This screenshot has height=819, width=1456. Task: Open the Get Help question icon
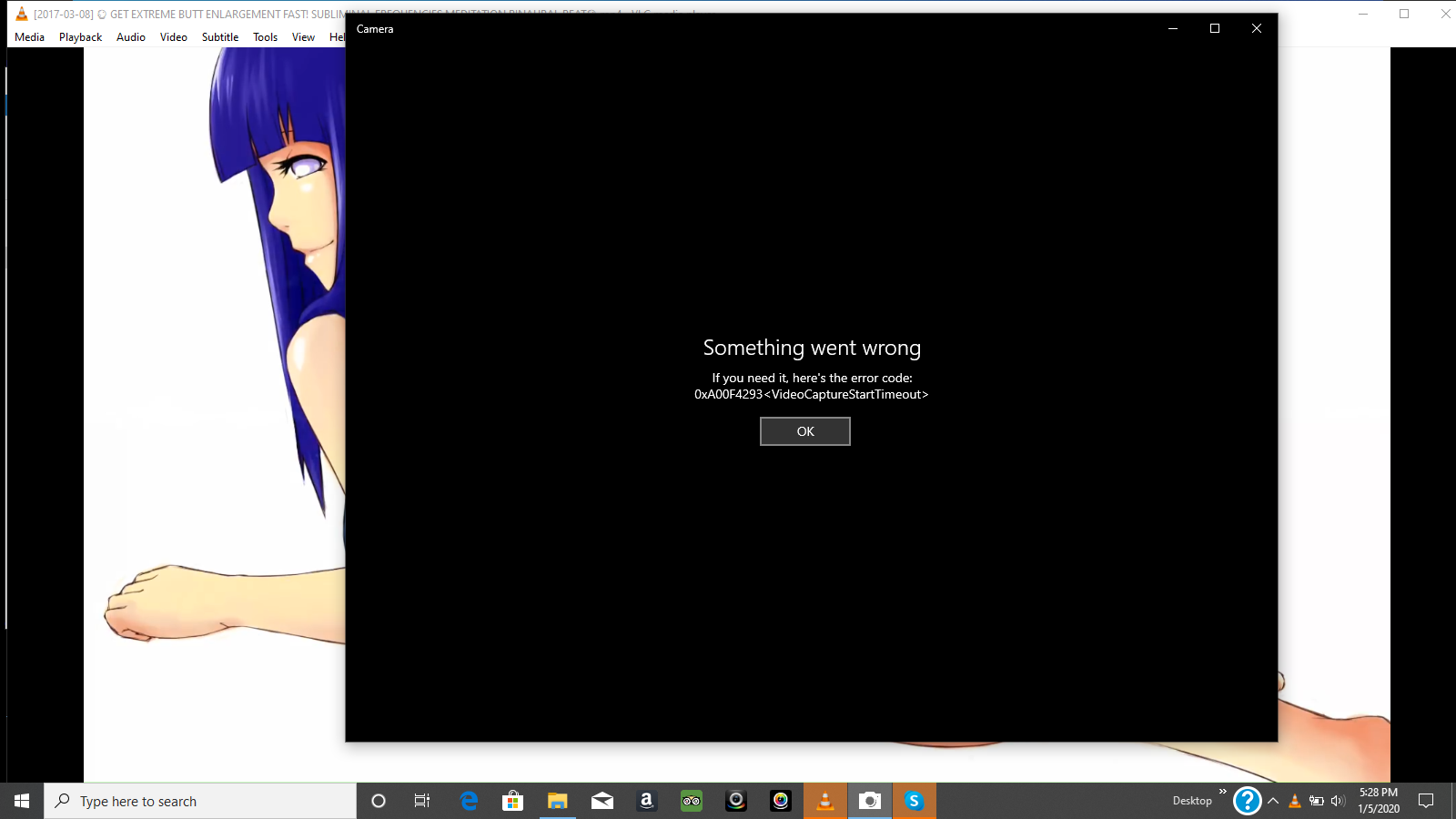pos(1247,801)
